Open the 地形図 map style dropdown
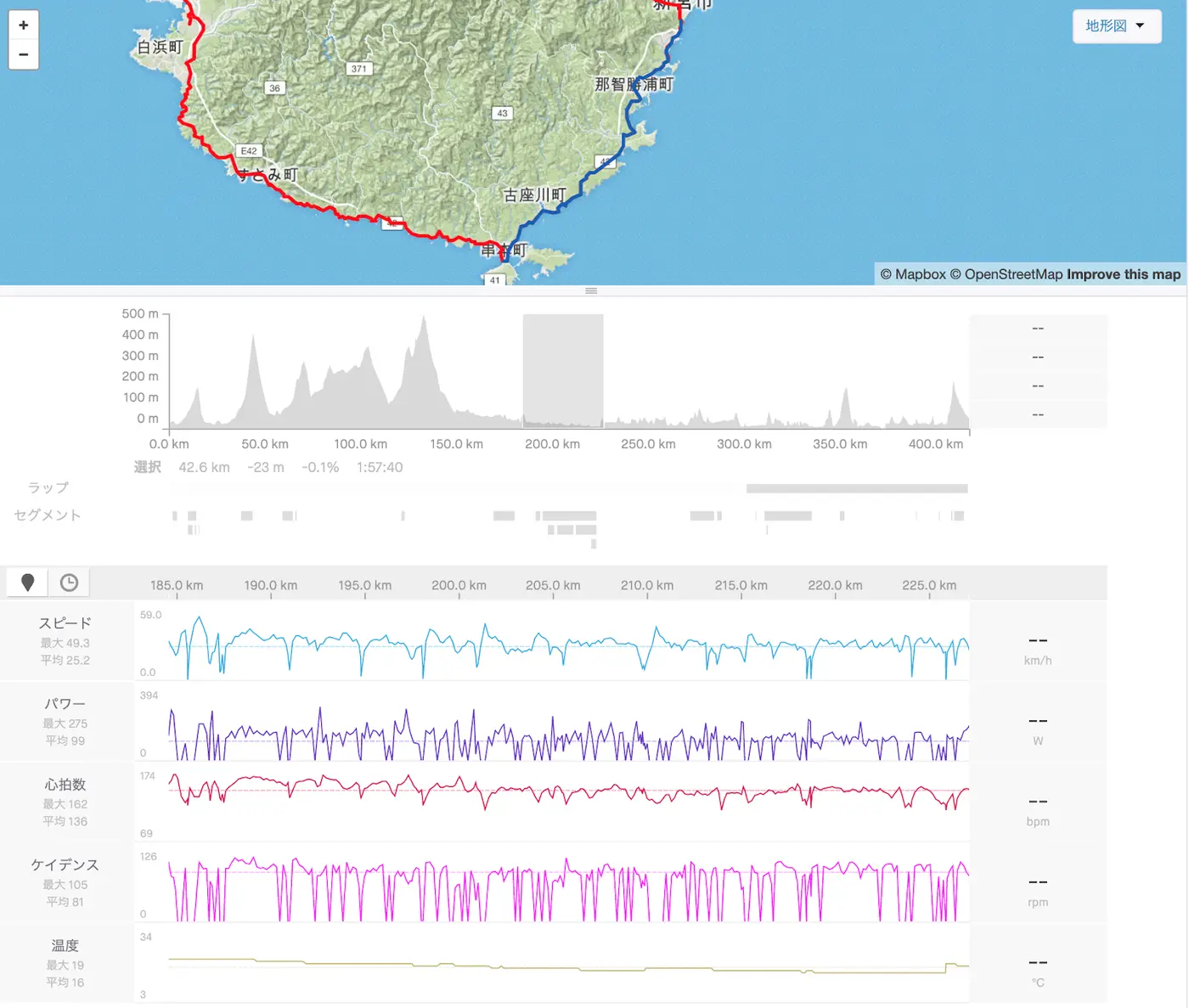The image size is (1189, 1008). click(x=1116, y=26)
